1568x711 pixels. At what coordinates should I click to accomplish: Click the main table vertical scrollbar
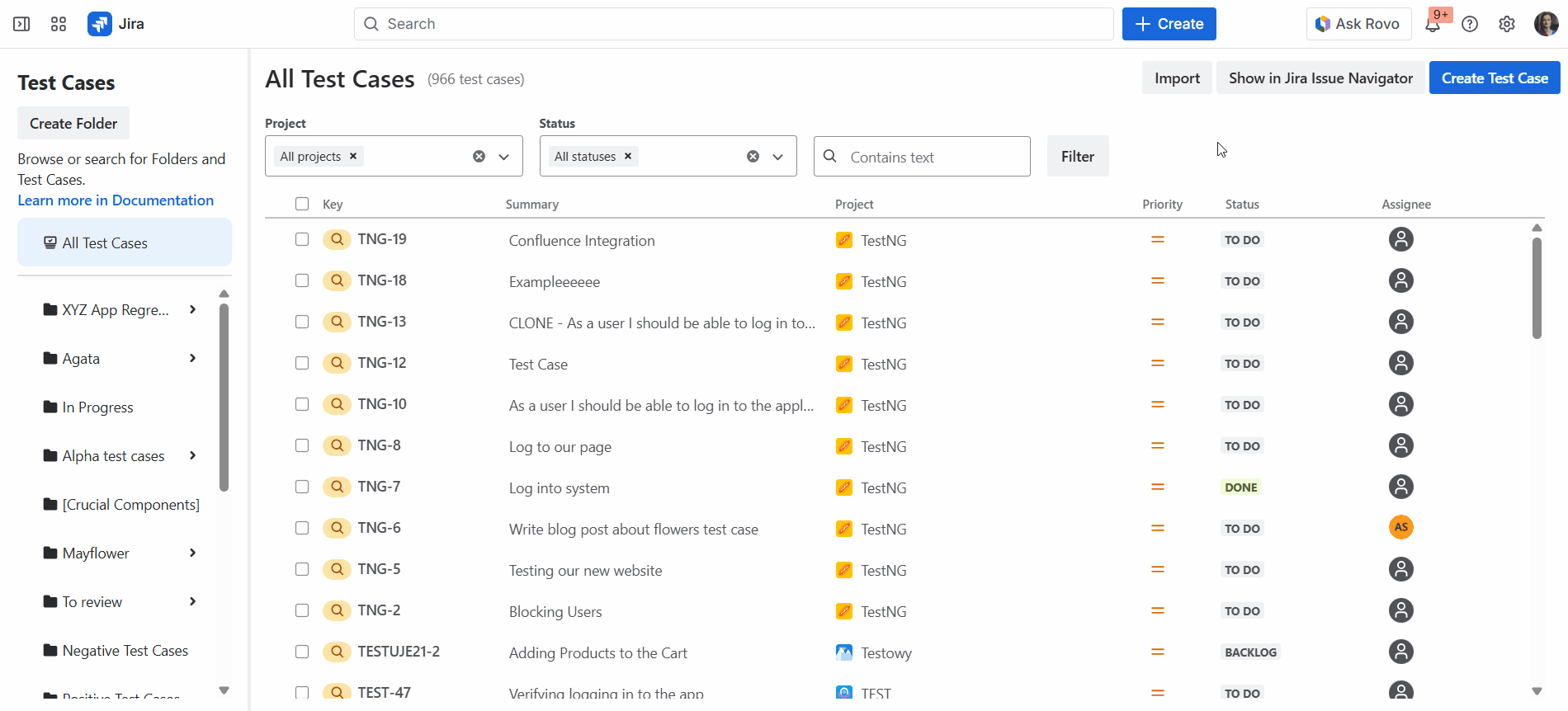point(1537,288)
